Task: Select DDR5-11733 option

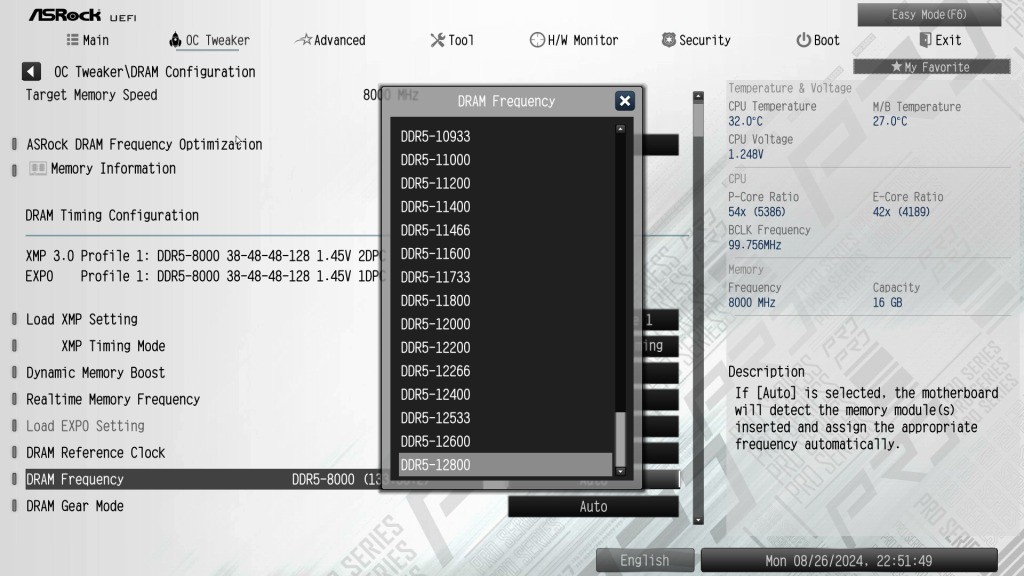Action: (505, 277)
